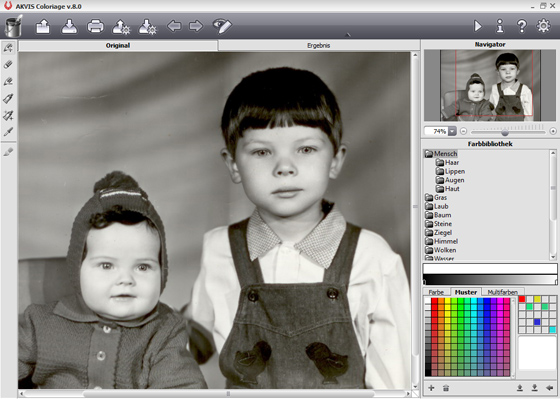The width and height of the screenshot is (560, 399).
Task: Save the image with the download-arrow icon
Action: tap(69, 26)
